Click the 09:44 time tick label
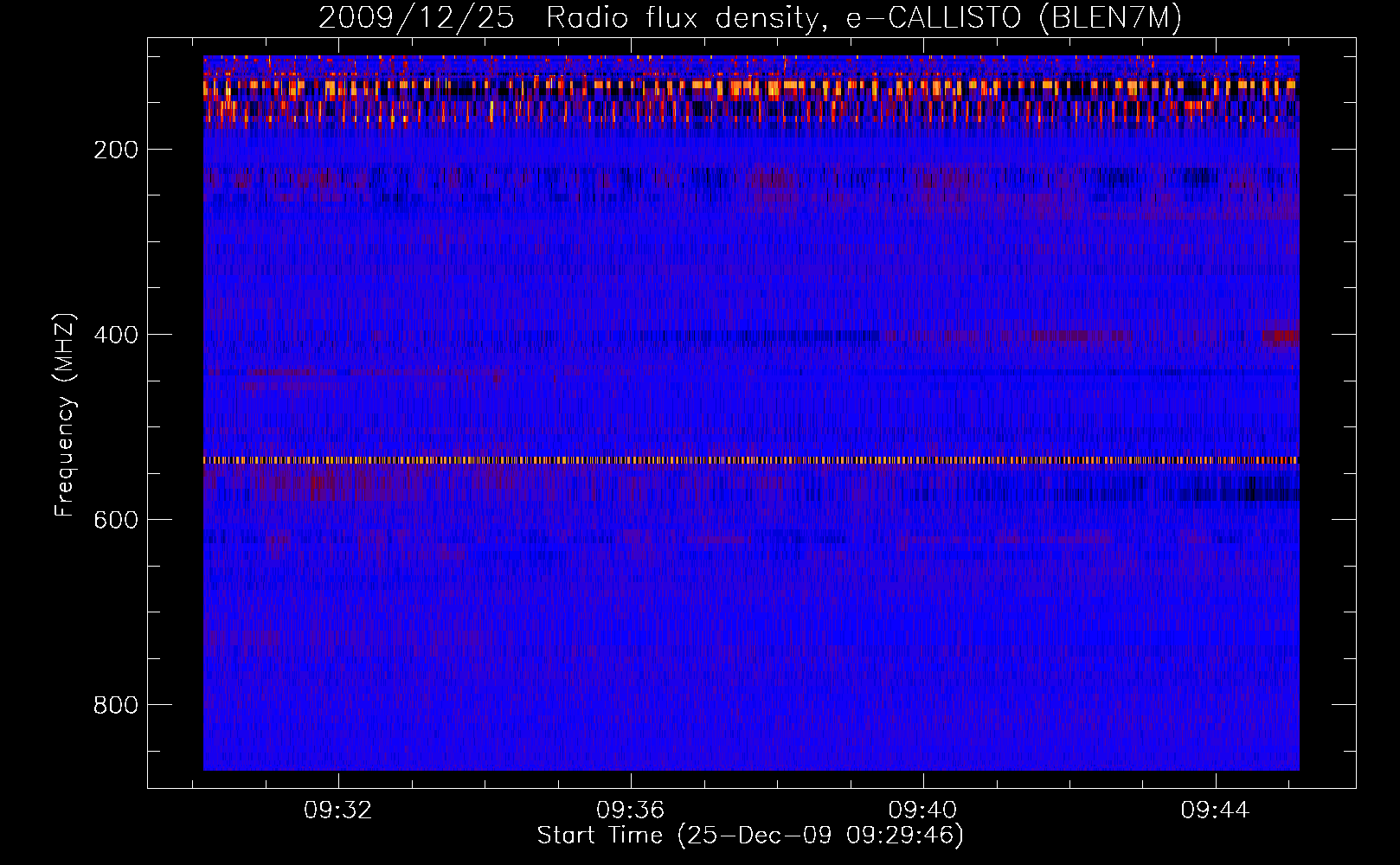The image size is (1400, 865). [x=1216, y=810]
